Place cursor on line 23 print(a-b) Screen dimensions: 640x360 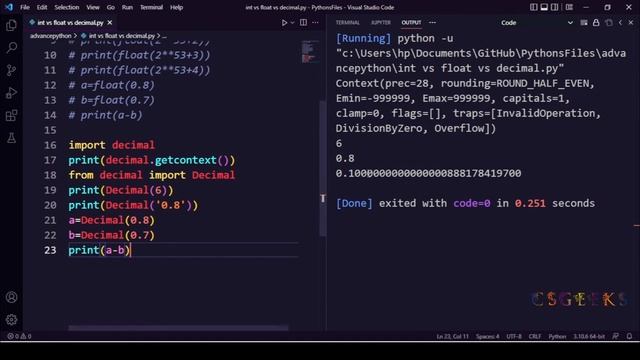click(x=99, y=250)
